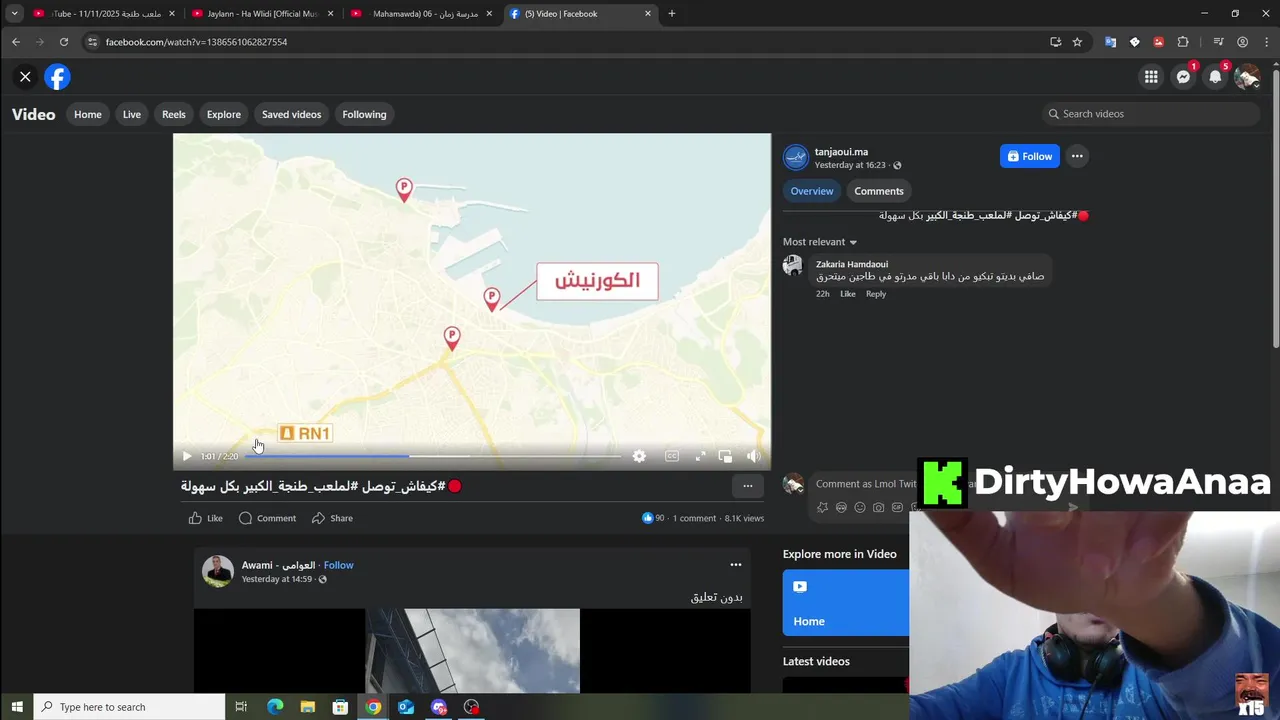This screenshot has width=1280, height=720.
Task: Play the video
Action: pos(187,456)
